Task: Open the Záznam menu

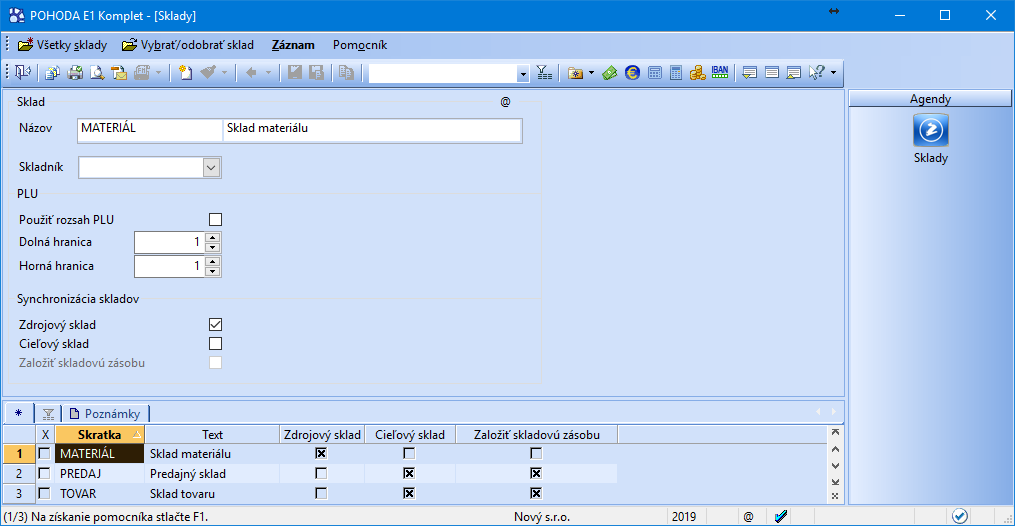Action: point(293,45)
